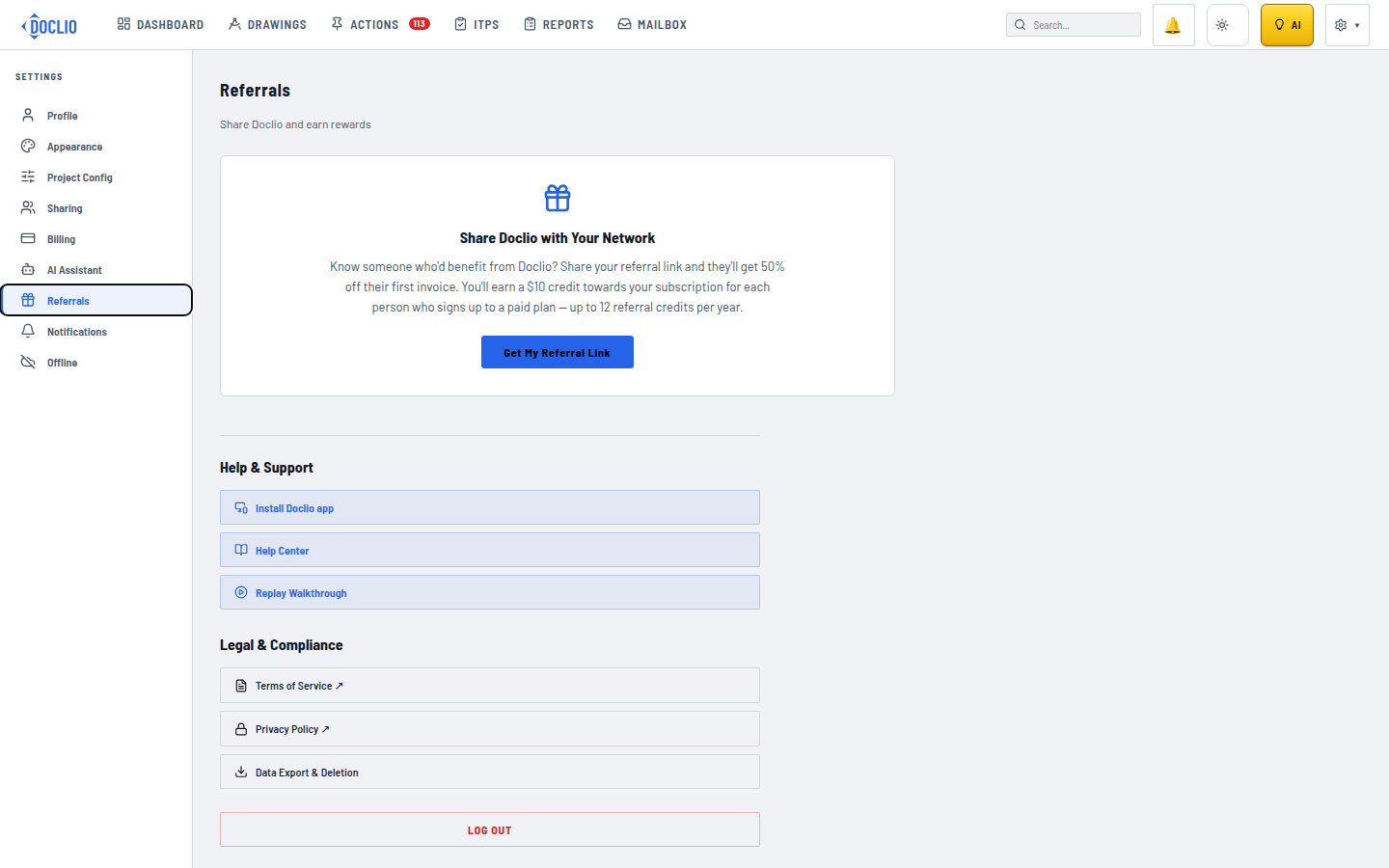Screen dimensions: 1389x868
Task: Open Notifications settings
Action: pos(96,332)
